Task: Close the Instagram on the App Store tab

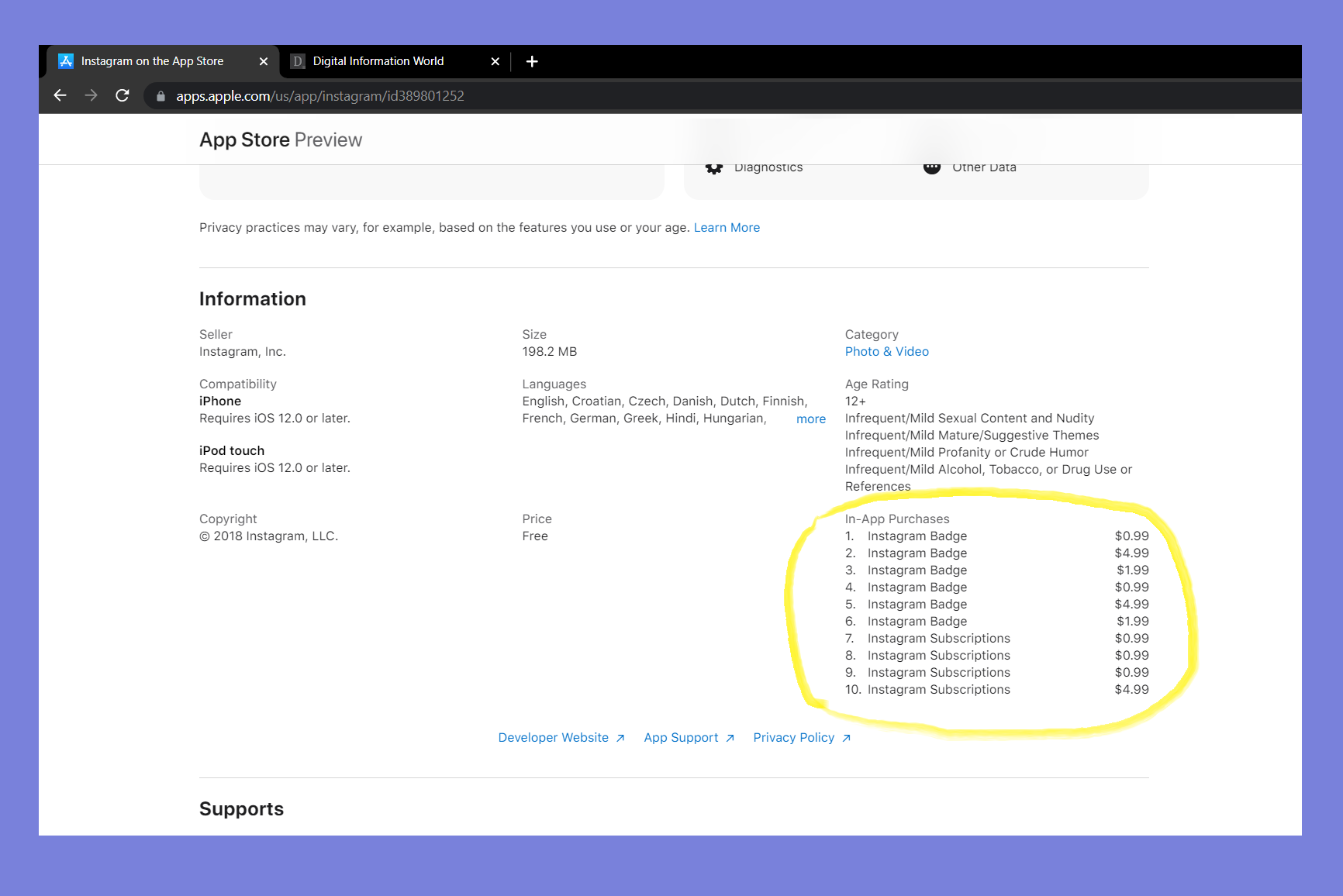Action: (264, 61)
